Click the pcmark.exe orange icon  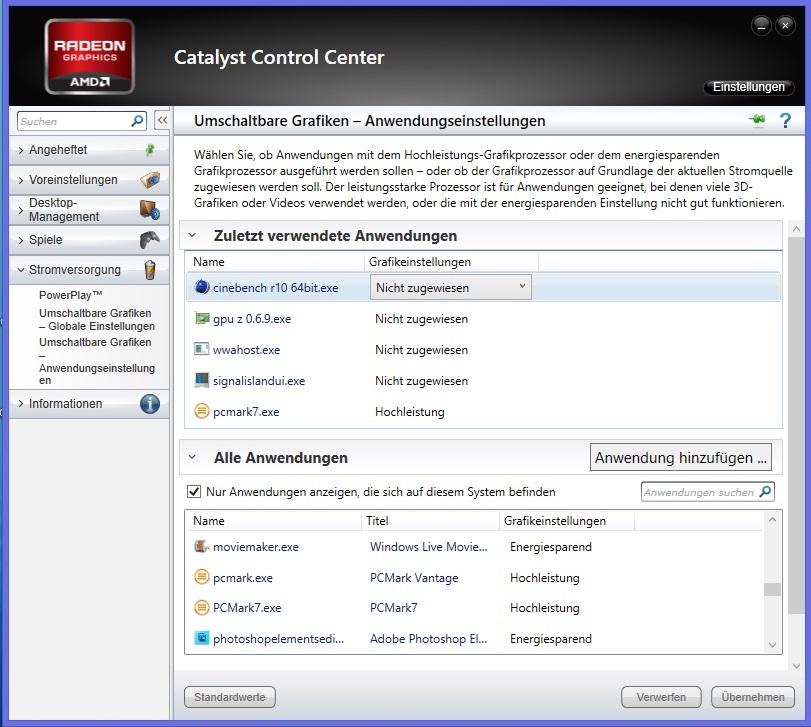pos(201,577)
